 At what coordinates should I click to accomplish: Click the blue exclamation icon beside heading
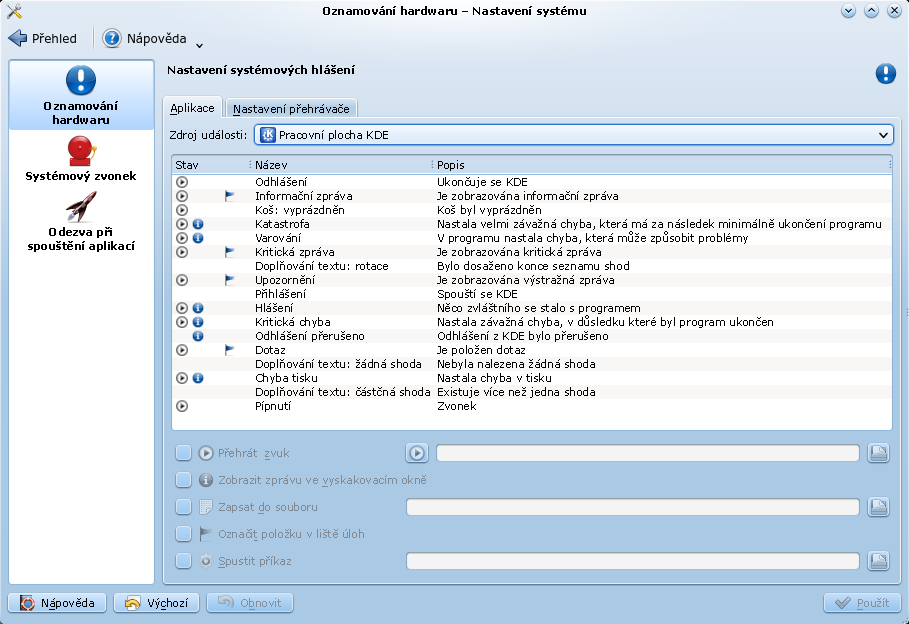(885, 73)
